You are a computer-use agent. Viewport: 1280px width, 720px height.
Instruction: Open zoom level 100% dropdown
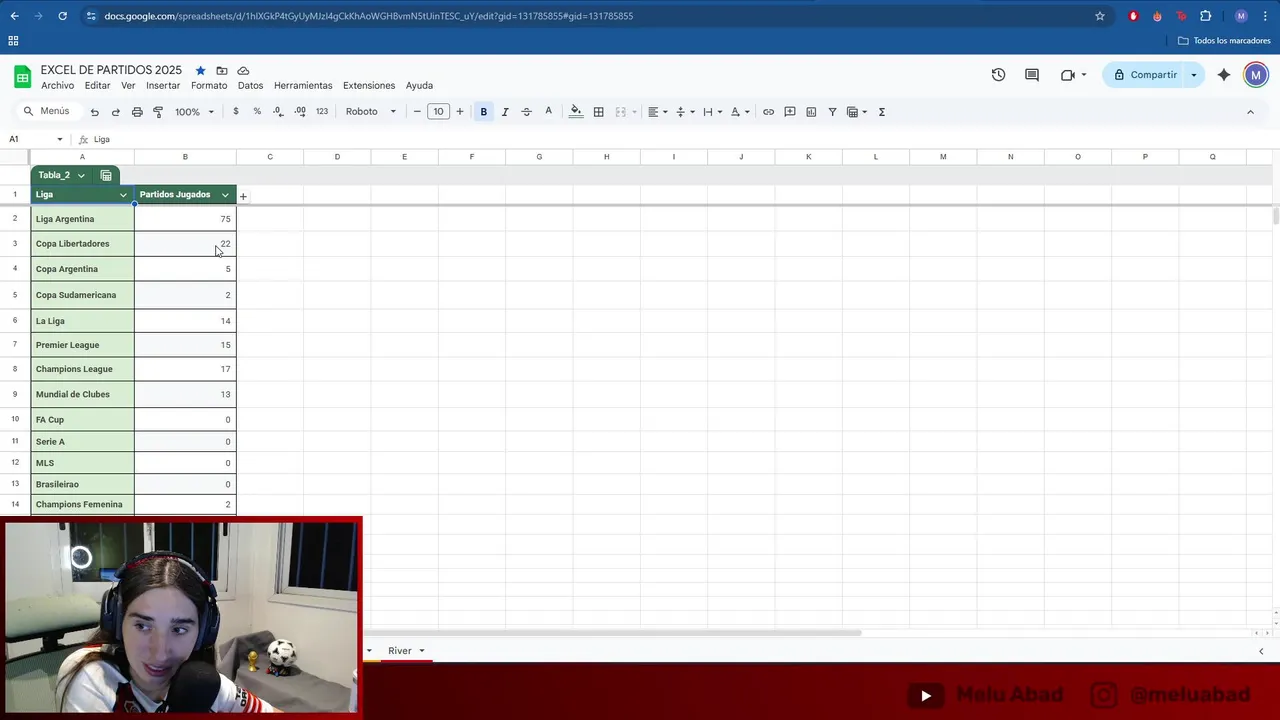point(194,112)
